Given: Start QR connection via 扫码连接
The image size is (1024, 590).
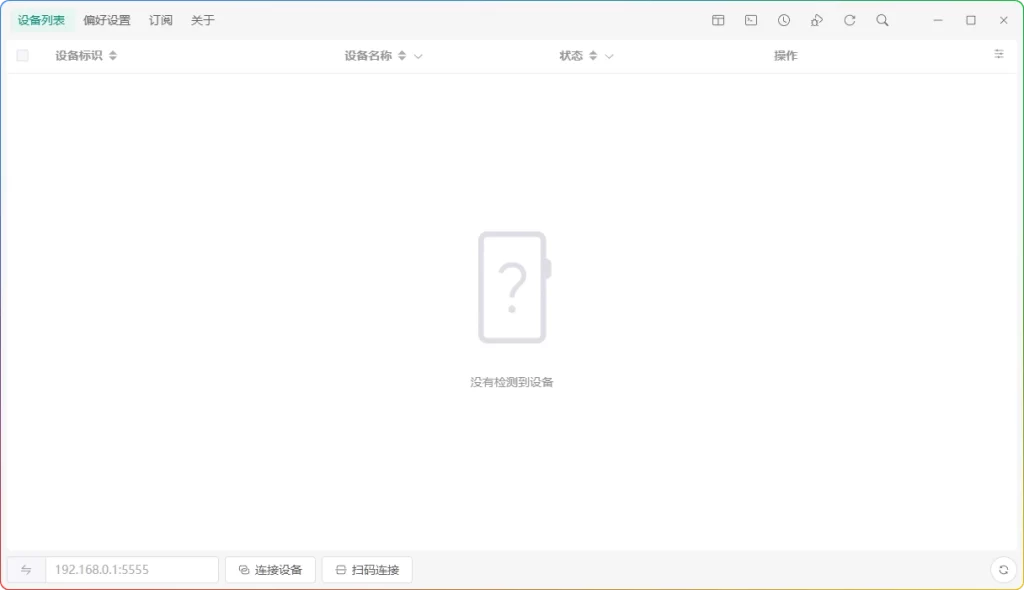Looking at the screenshot, I should click(x=367, y=569).
